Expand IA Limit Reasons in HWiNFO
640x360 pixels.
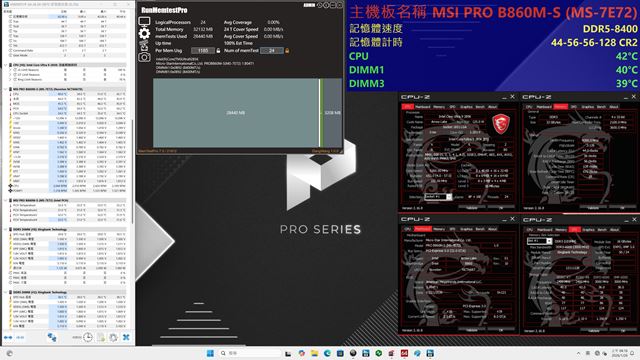10,70
